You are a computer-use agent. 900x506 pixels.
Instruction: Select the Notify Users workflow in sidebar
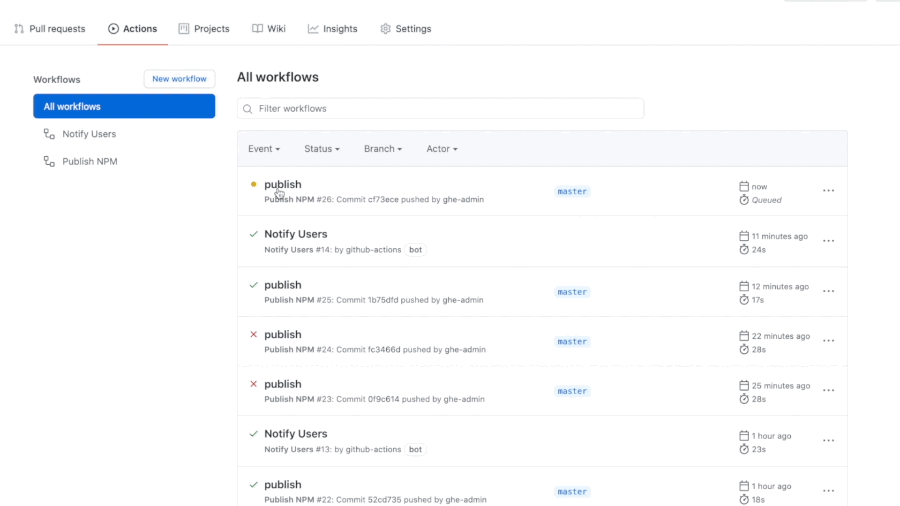89,134
